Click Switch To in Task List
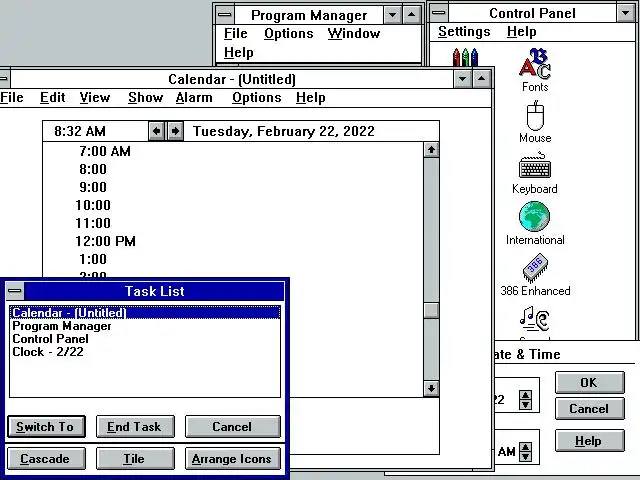Image resolution: width=640 pixels, height=480 pixels. coord(46,427)
